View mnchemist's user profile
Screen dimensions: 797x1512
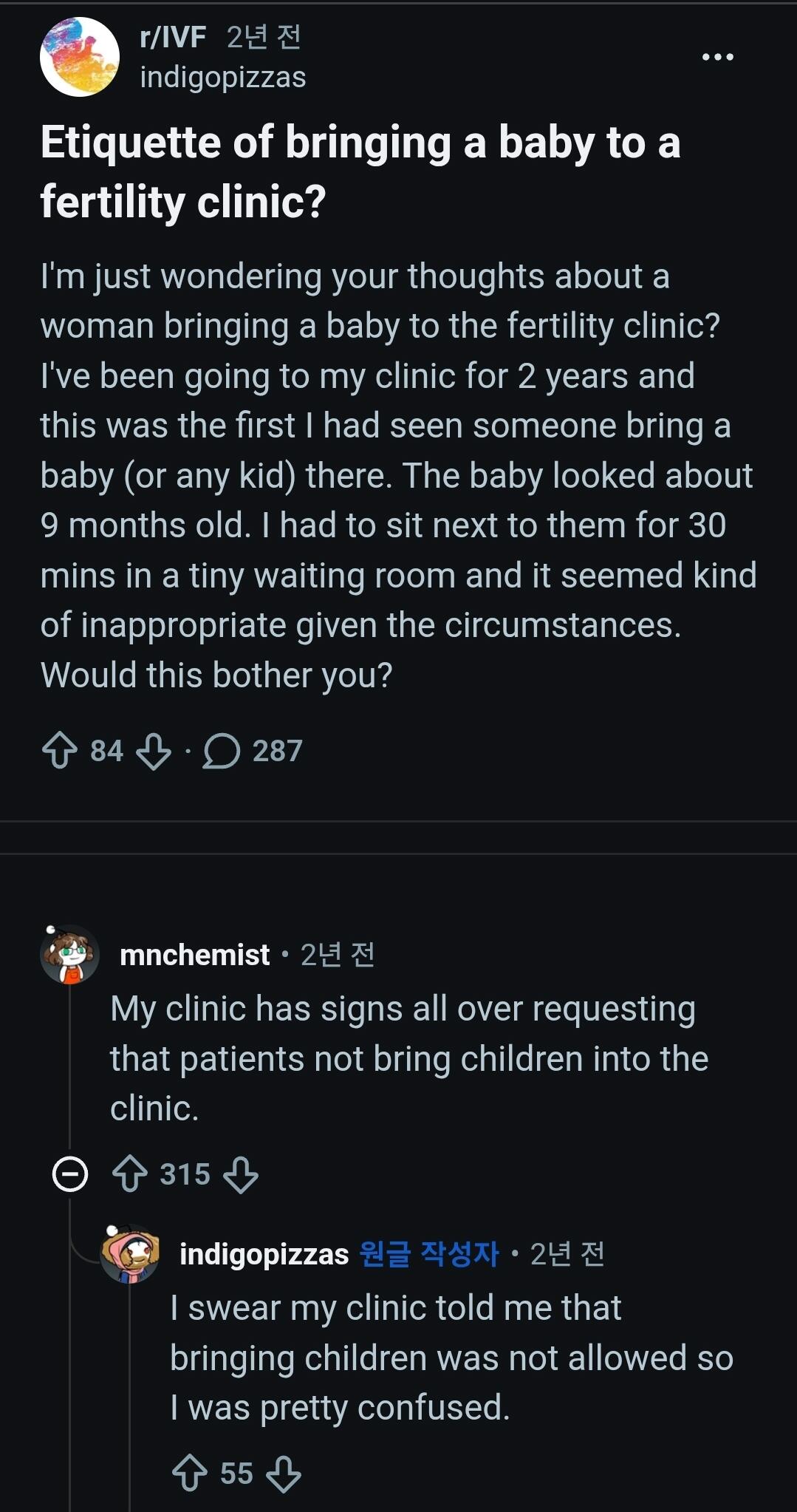click(194, 955)
